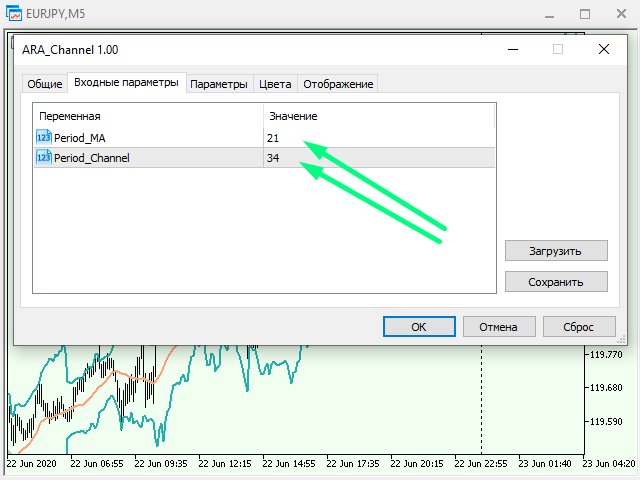
Task: Click the Переменная column header
Action: 70,116
